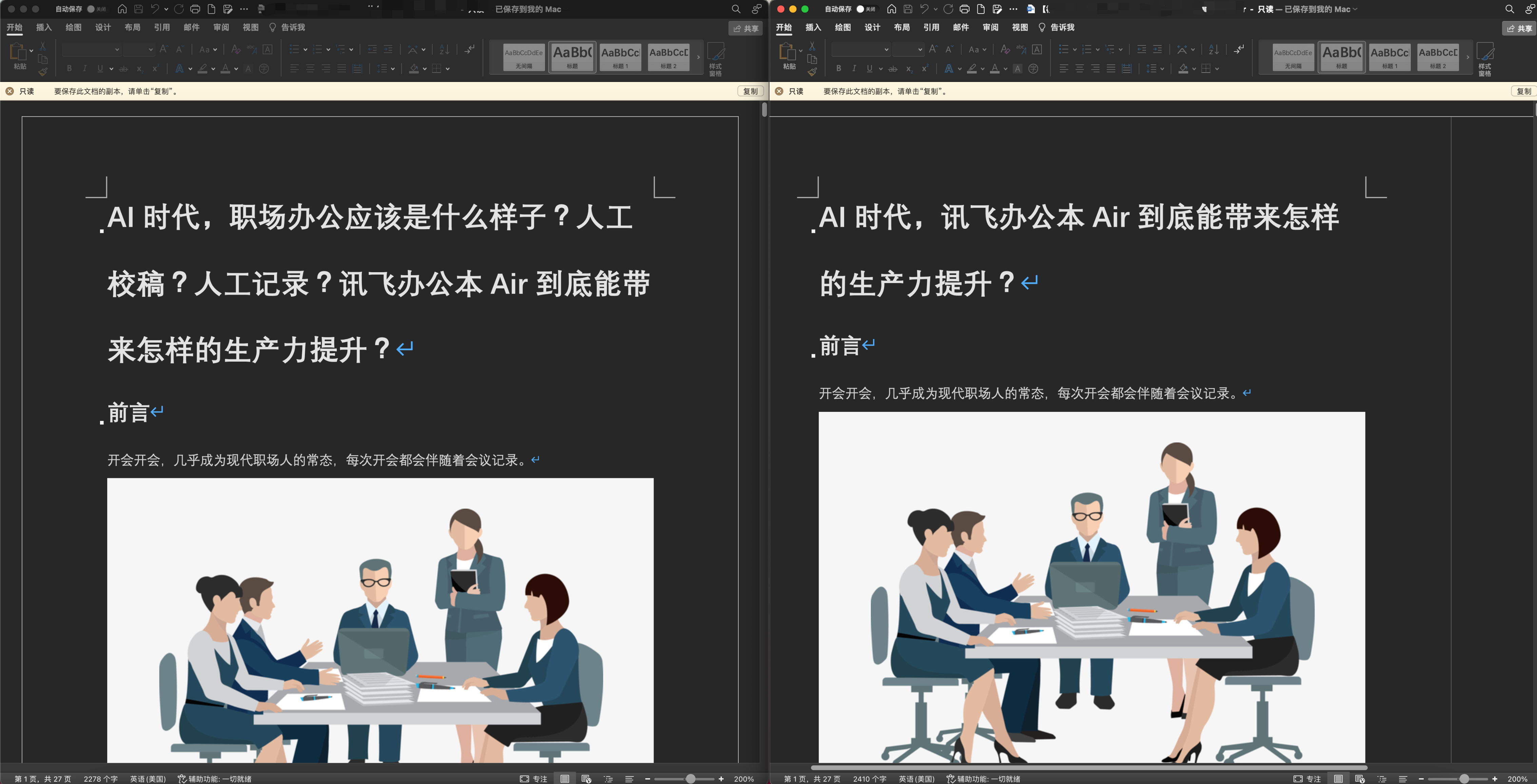Viewport: 1537px width, 784px height.
Task: Click Align Left icon in left window ribbon
Action: tap(294, 68)
